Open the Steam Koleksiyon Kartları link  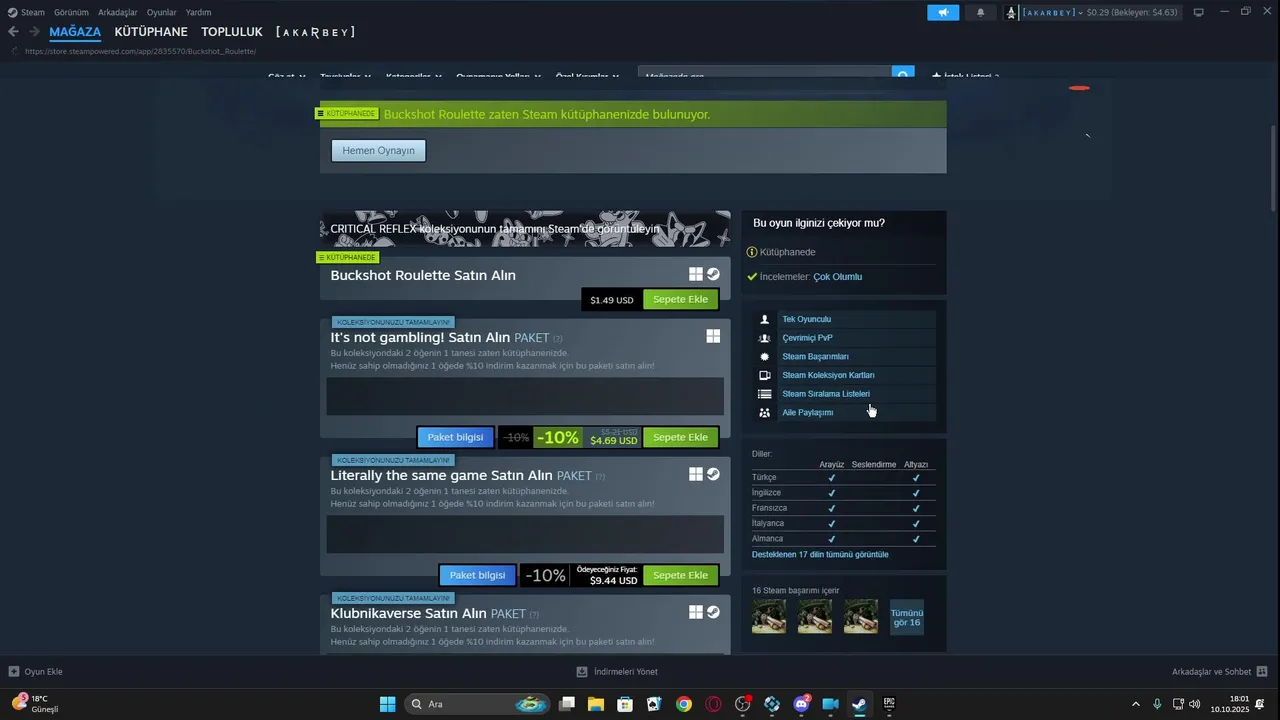828,375
